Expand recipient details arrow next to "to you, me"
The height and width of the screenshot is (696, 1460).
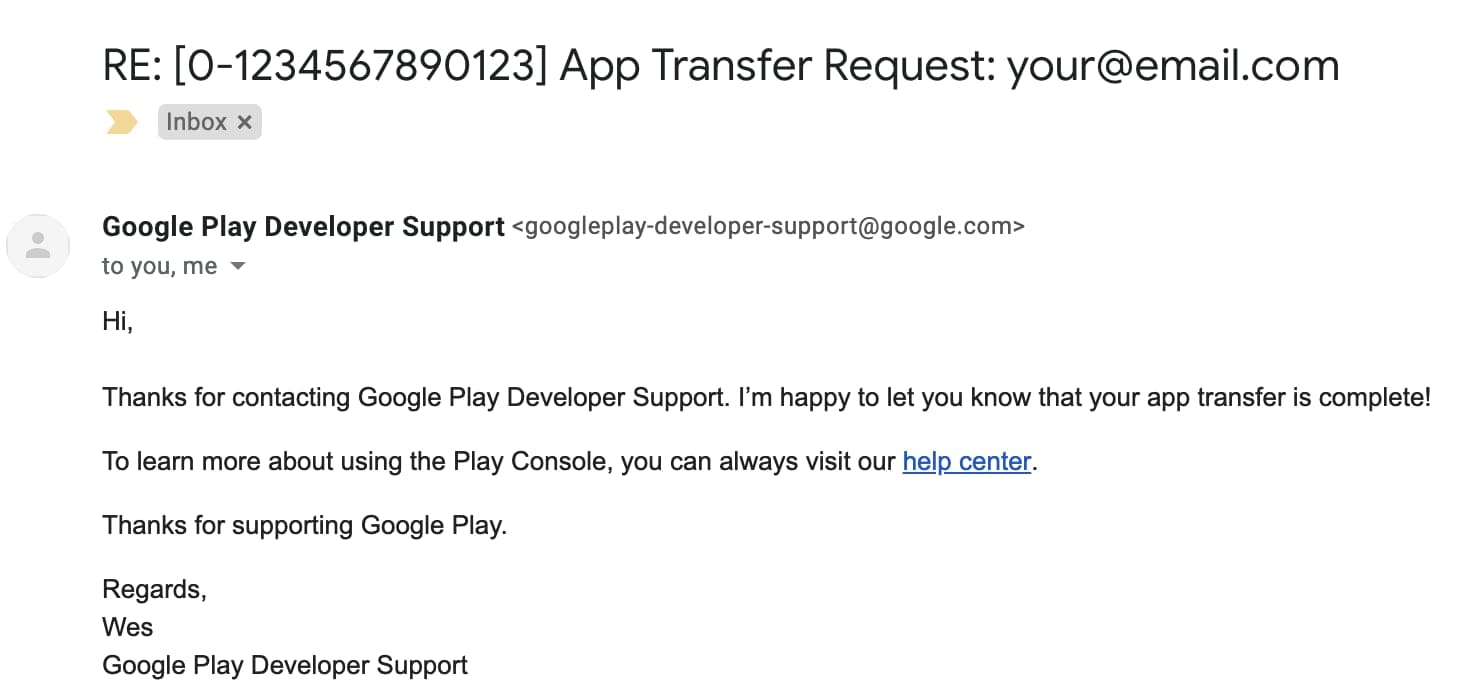coord(238,267)
